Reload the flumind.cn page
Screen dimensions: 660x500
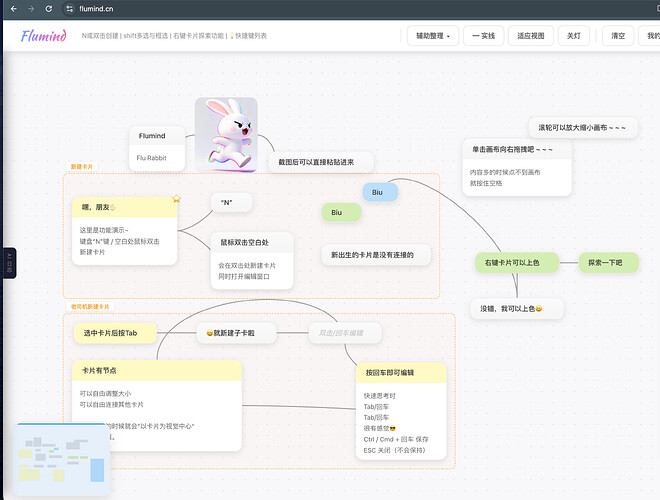click(x=49, y=8)
